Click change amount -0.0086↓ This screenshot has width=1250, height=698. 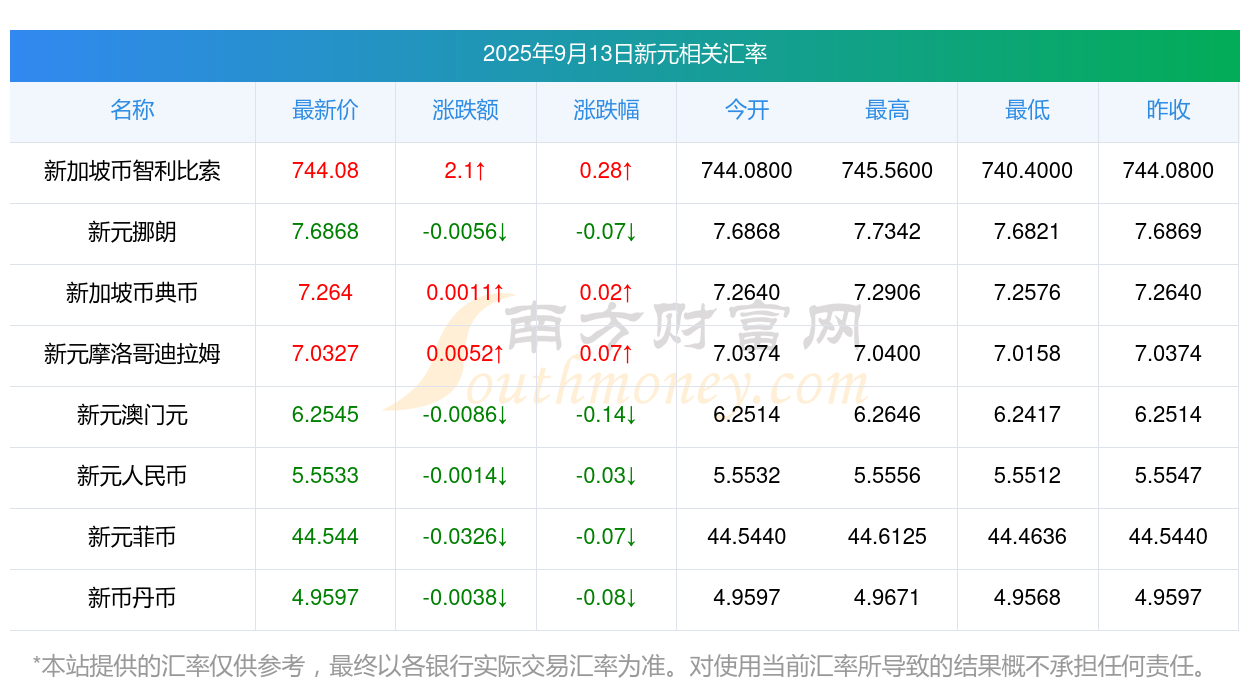point(466,415)
